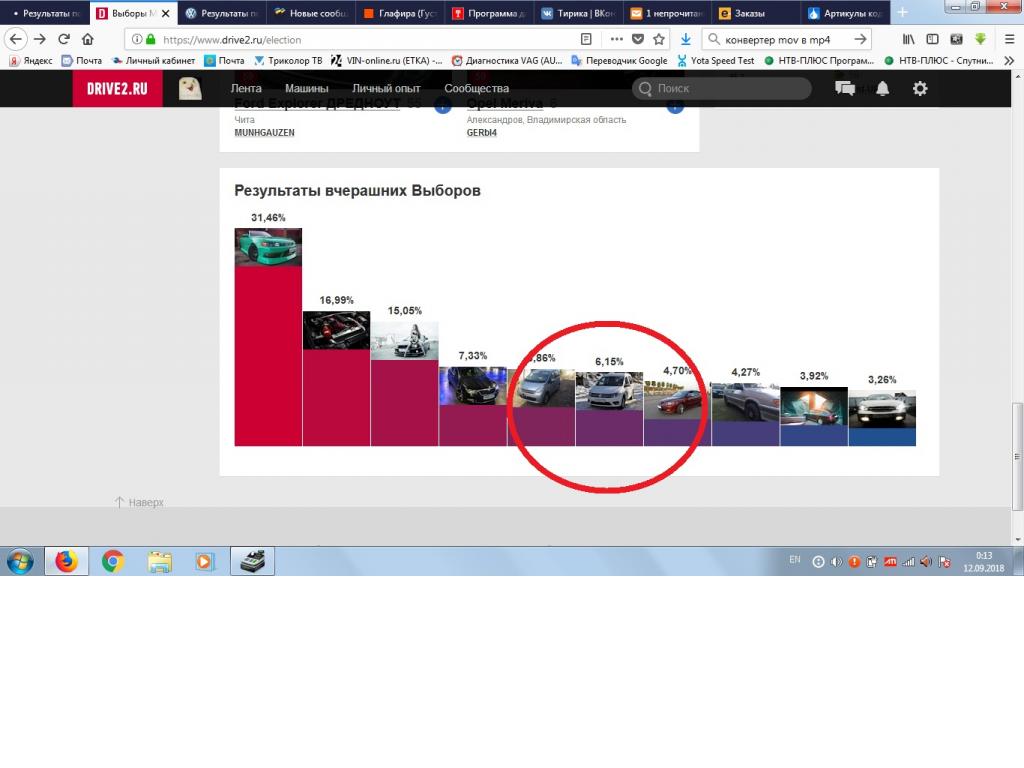This screenshot has width=1024, height=768.
Task: Open the car thumbnail with 6,15%
Action: pyautogui.click(x=609, y=391)
